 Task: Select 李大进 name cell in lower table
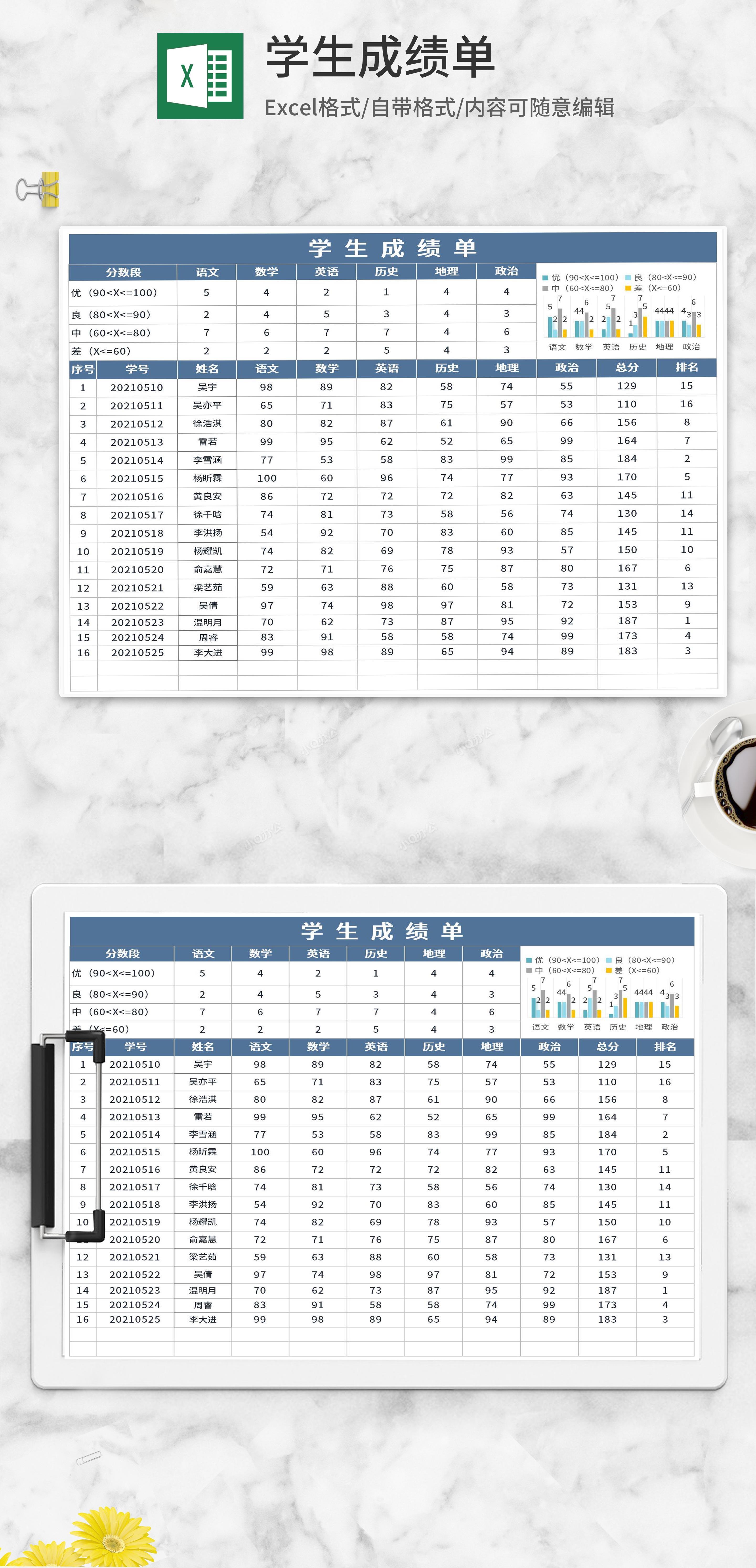coord(203,1320)
